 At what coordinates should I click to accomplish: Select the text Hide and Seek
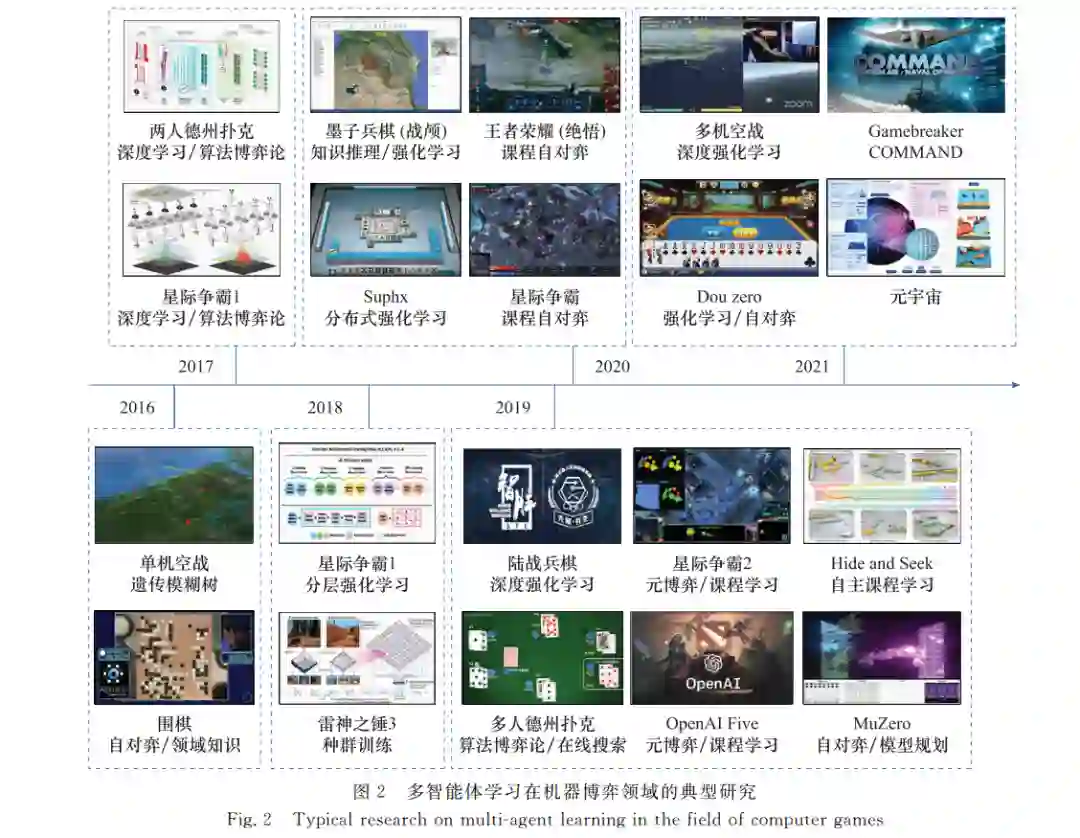click(x=882, y=563)
